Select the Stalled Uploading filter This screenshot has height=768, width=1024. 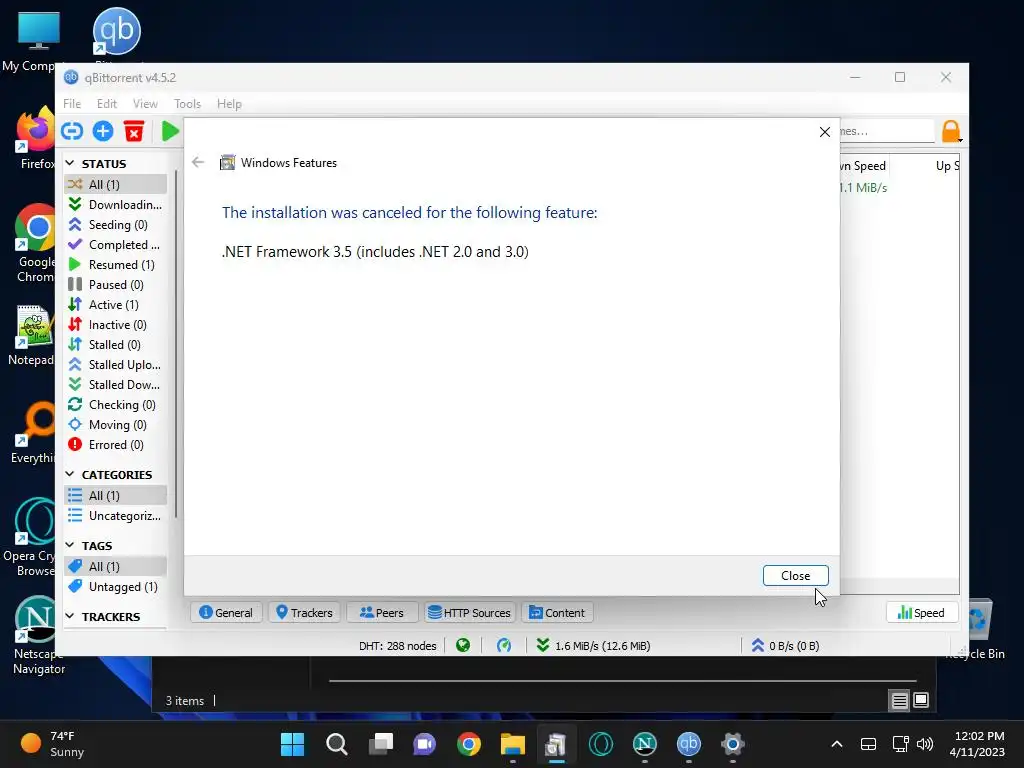click(x=116, y=364)
